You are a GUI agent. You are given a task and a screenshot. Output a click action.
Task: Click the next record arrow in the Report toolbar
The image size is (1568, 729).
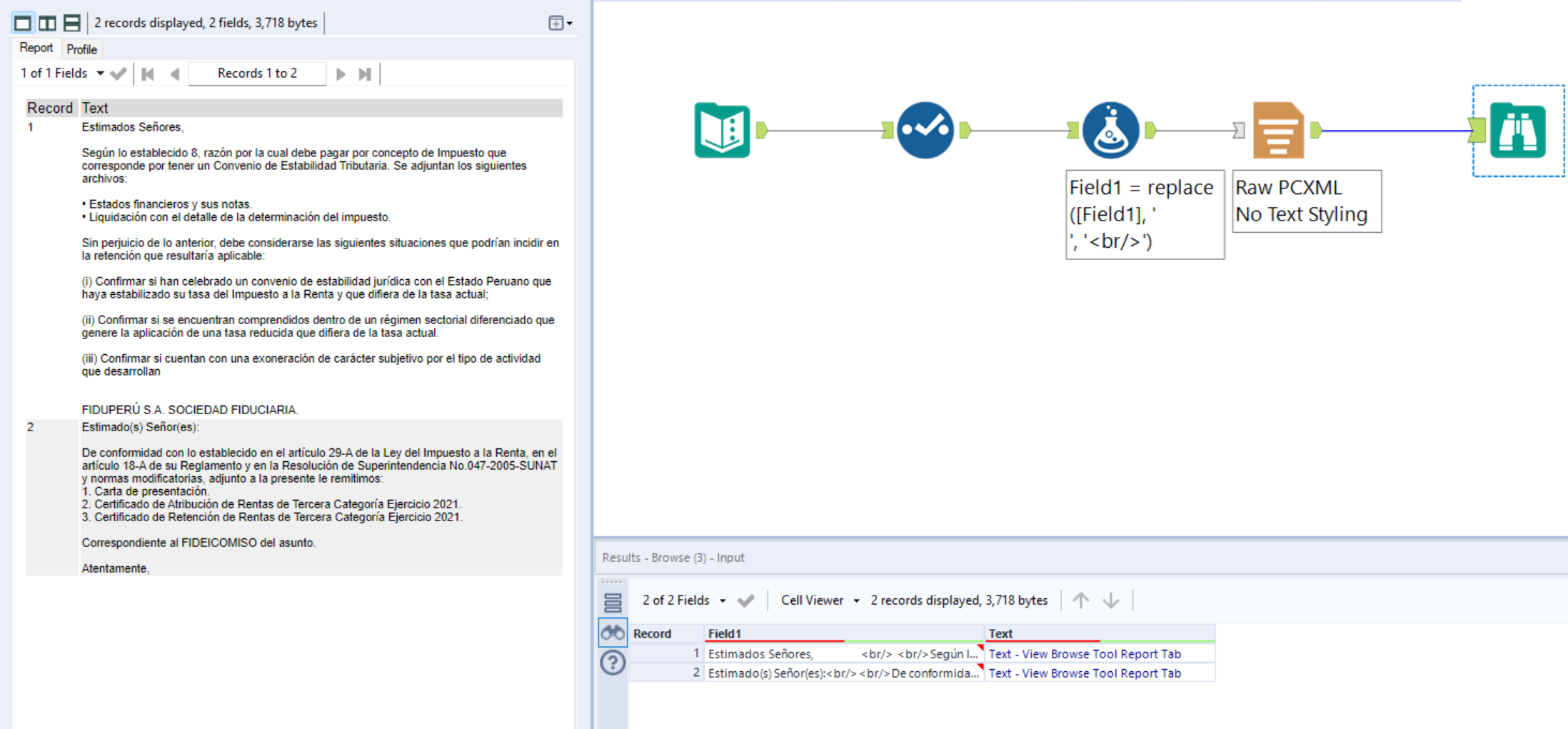tap(341, 73)
